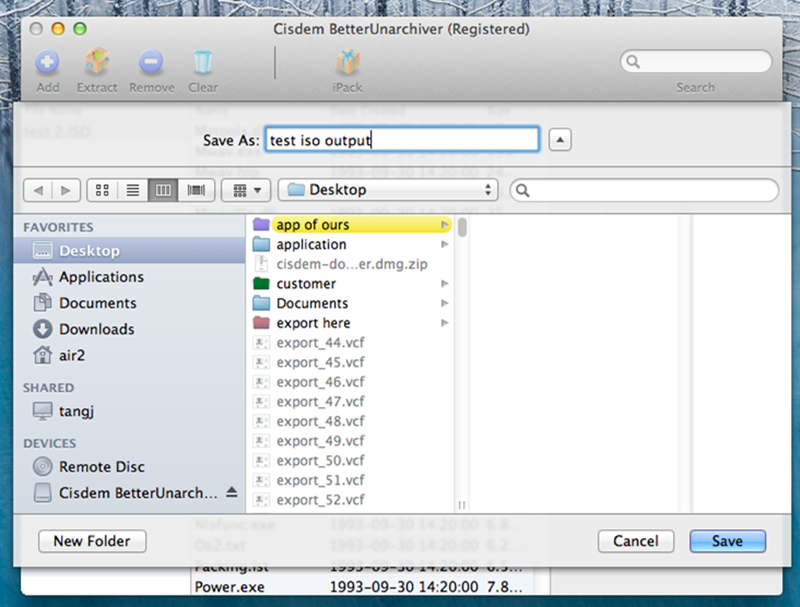Open the Desktop location popup
Screen dimensions: 800x607
[388, 190]
